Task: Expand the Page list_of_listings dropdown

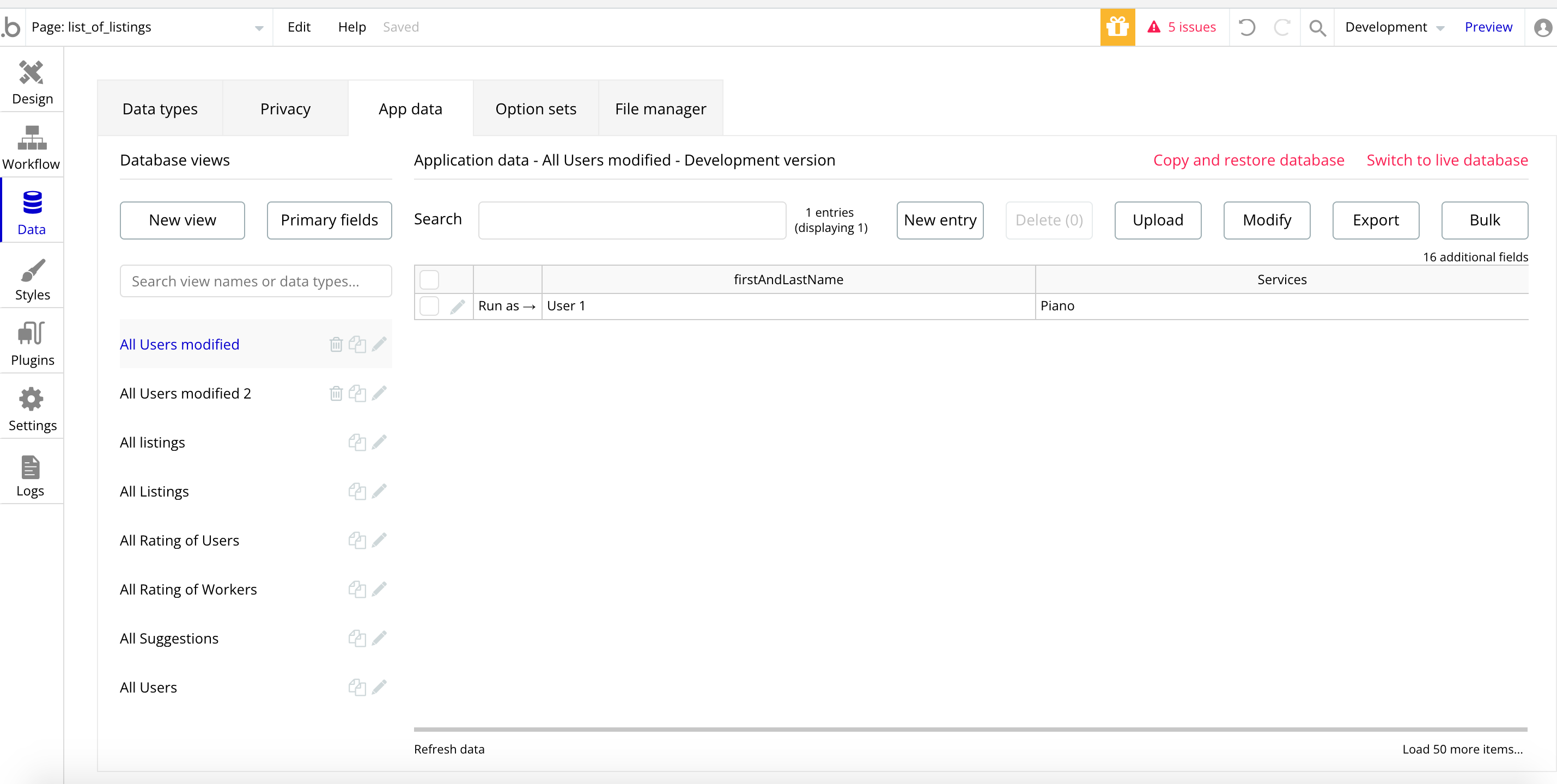Action: click(x=259, y=28)
